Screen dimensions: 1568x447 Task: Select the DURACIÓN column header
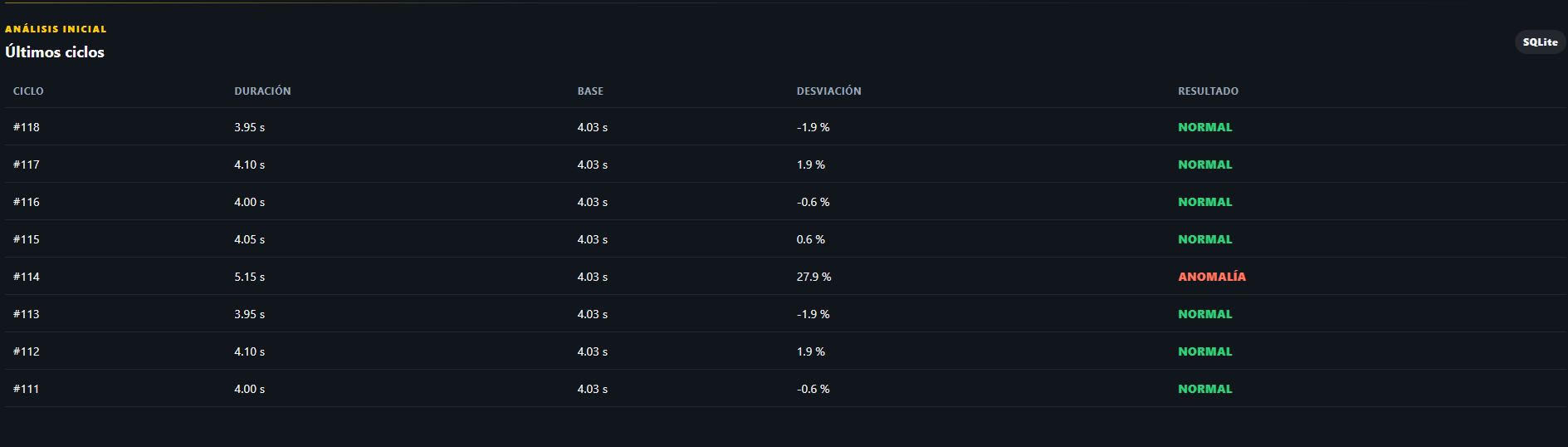(x=262, y=91)
